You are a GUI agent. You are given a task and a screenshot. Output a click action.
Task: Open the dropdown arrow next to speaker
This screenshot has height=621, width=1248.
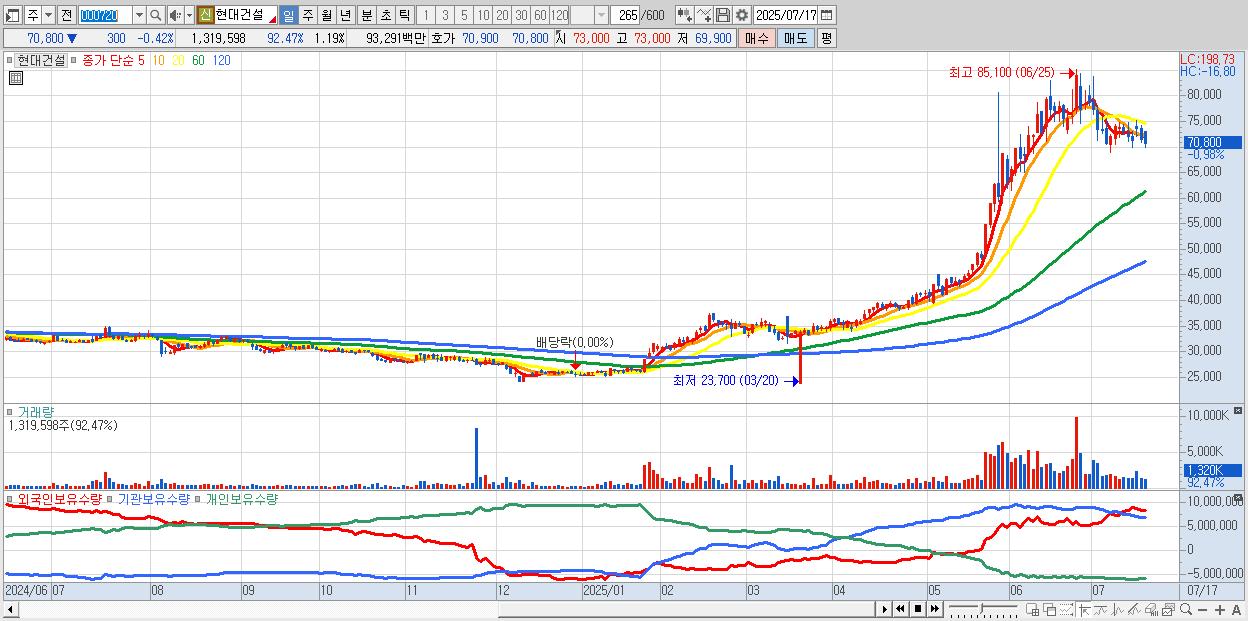pyautogui.click(x=189, y=15)
